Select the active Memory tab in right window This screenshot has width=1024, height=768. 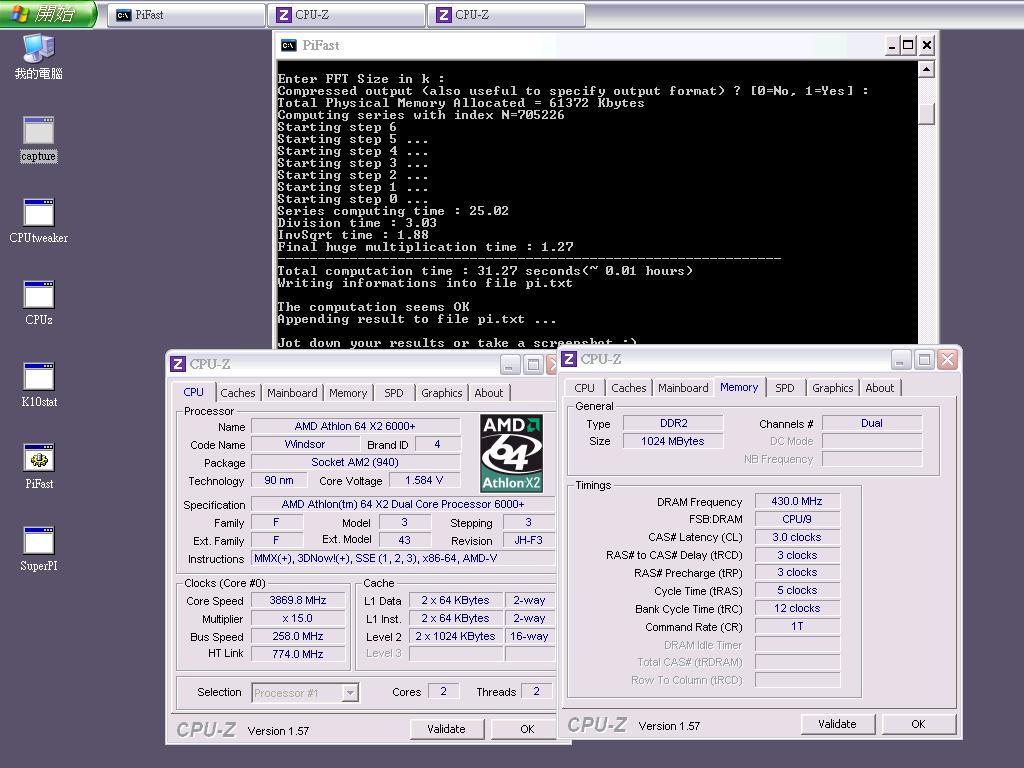click(x=739, y=387)
